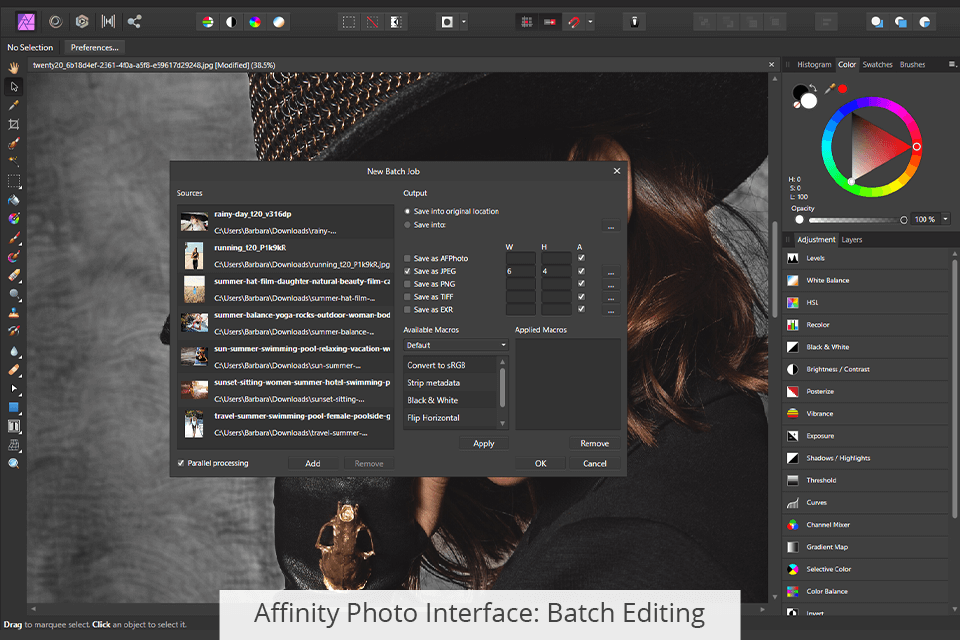The width and height of the screenshot is (960, 640).
Task: Switch to the Liquify Persona icon
Action: [x=56, y=22]
